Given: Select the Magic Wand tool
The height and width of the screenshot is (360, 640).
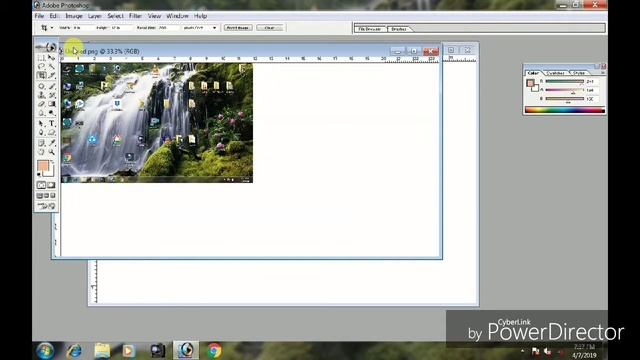Looking at the screenshot, I should 51,67.
